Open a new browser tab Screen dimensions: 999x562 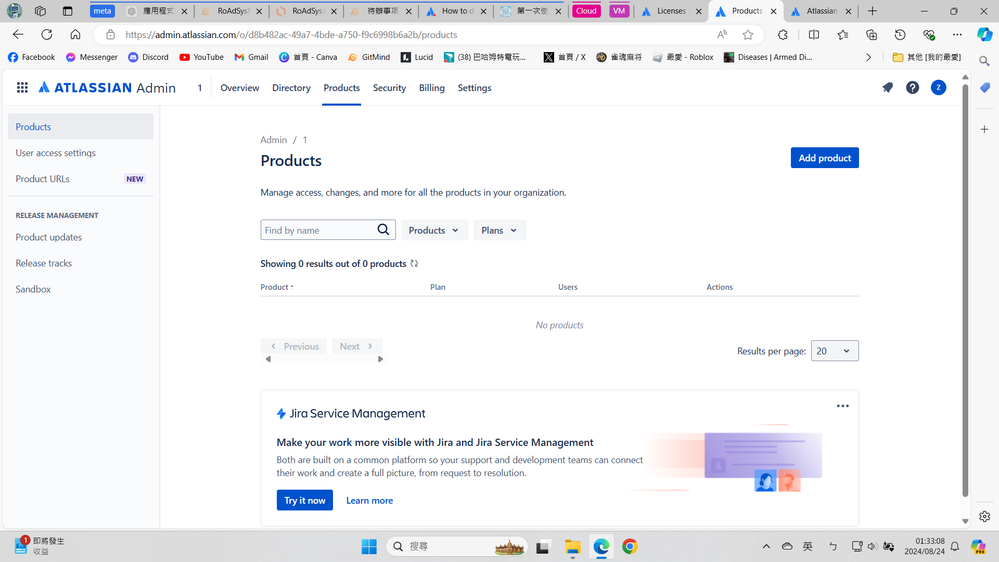(872, 11)
